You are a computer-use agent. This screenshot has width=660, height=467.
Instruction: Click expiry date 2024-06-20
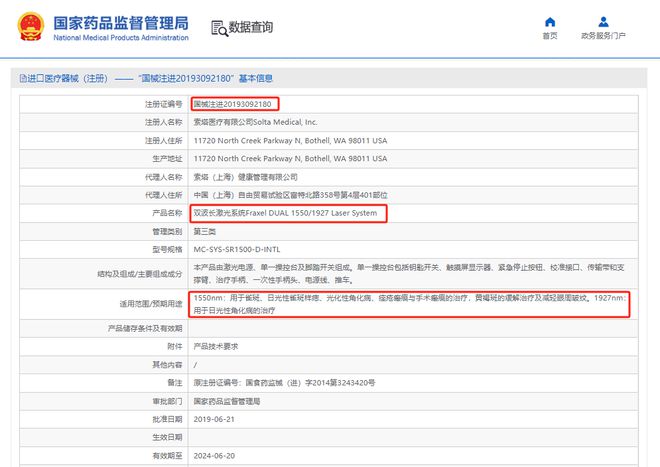coord(214,456)
